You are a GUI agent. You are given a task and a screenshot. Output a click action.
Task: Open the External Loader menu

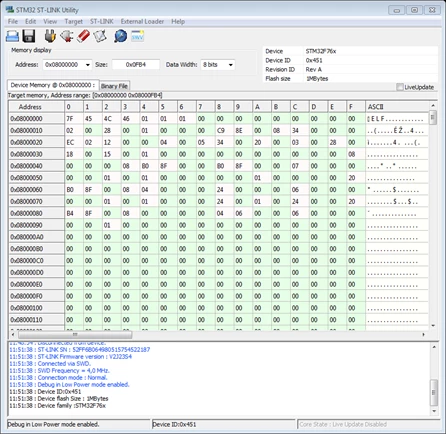[x=142, y=21]
